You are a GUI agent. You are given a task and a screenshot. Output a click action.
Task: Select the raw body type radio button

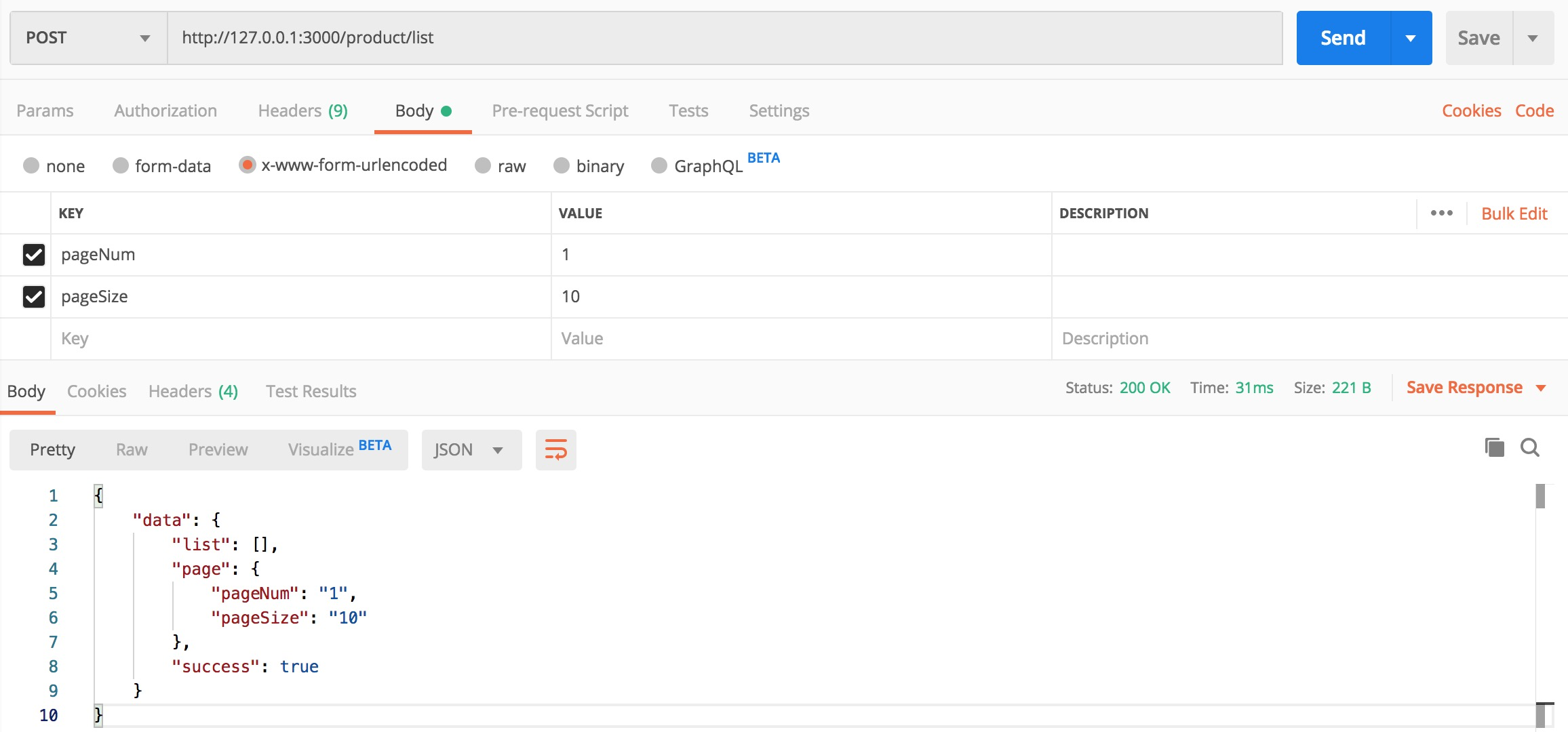[483, 166]
